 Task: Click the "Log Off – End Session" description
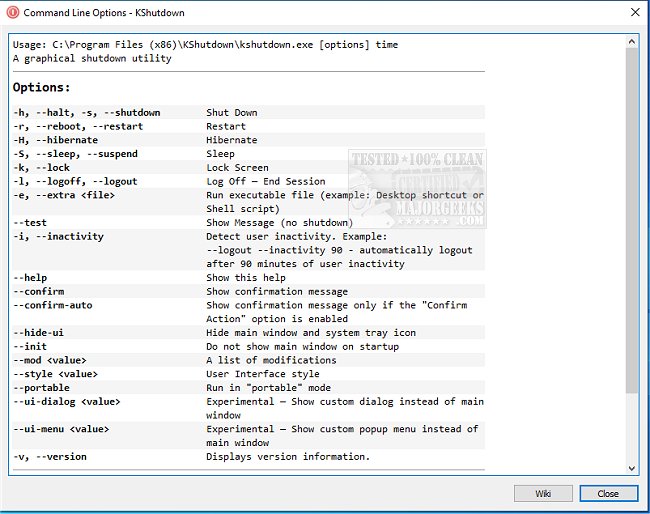click(266, 181)
